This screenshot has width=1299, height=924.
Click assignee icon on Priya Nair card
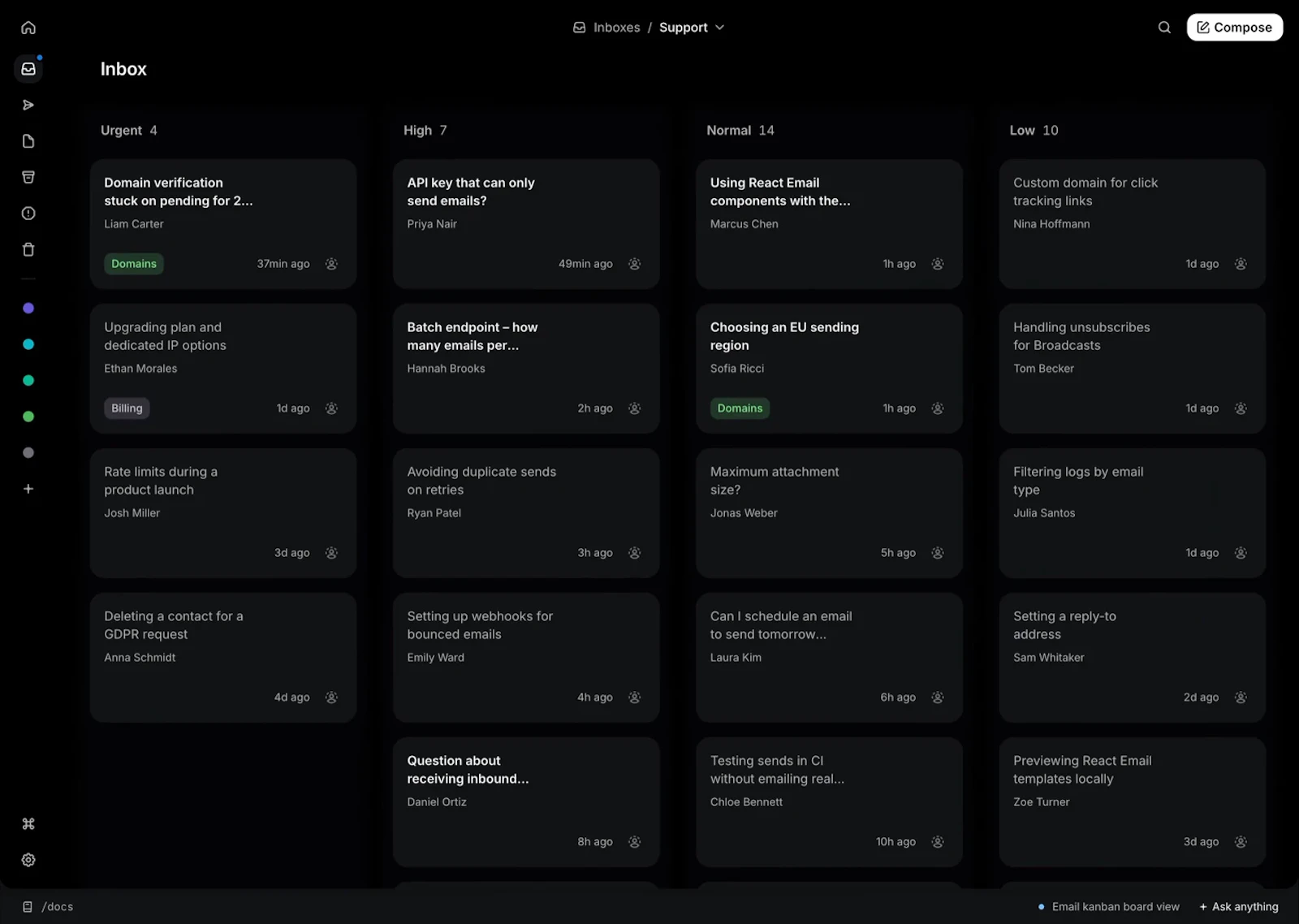(635, 264)
